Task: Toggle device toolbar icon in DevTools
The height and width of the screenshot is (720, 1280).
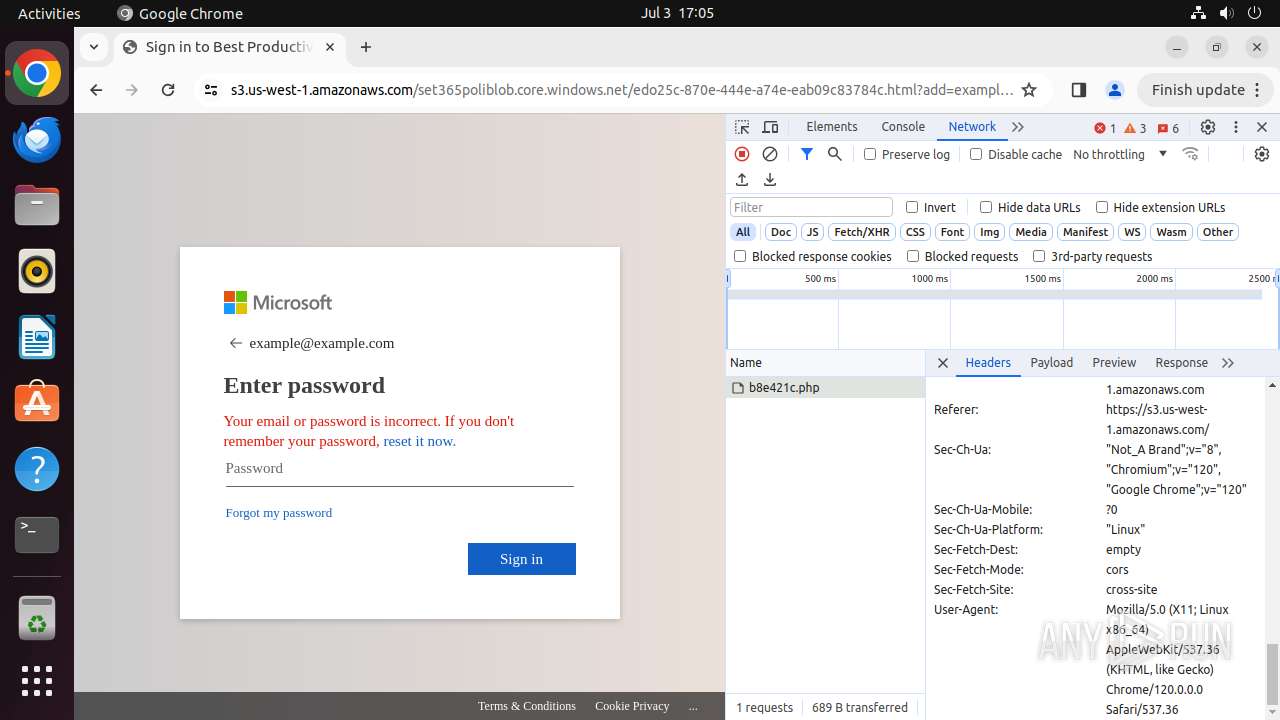Action: 770,127
